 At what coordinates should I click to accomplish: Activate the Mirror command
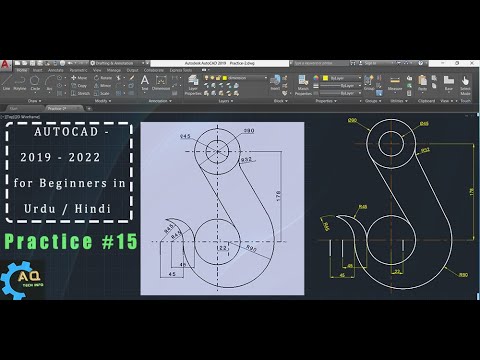tap(103, 86)
